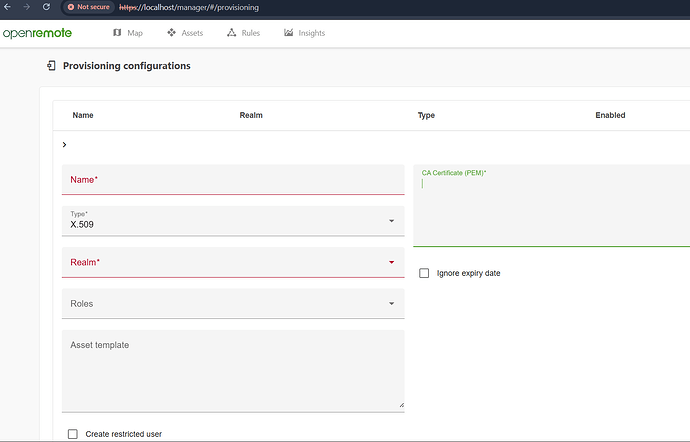The height and width of the screenshot is (442, 690).
Task: Open the Realm dropdown
Action: (232, 262)
